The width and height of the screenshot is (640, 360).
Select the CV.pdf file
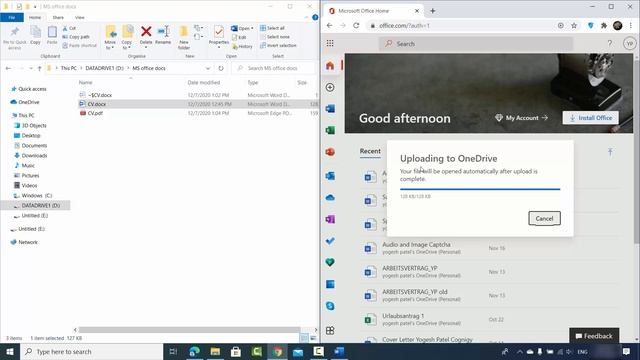tap(95, 113)
